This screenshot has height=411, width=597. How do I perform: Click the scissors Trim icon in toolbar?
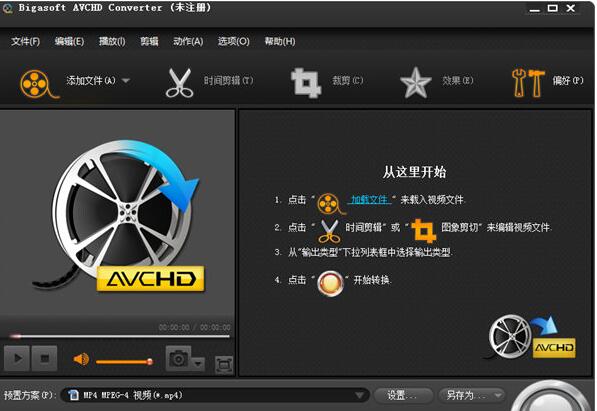pos(179,83)
